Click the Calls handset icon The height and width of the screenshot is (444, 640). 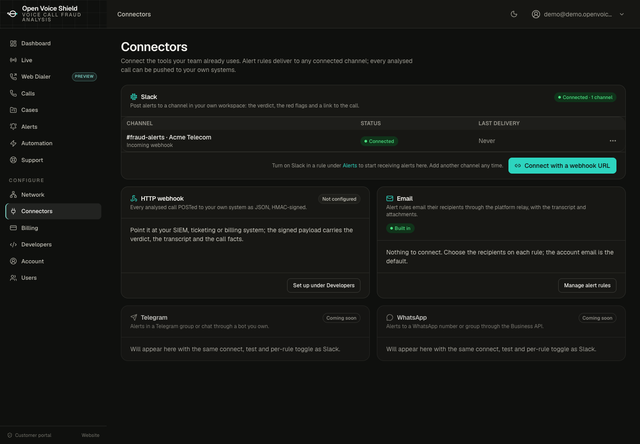pyautogui.click(x=13, y=93)
